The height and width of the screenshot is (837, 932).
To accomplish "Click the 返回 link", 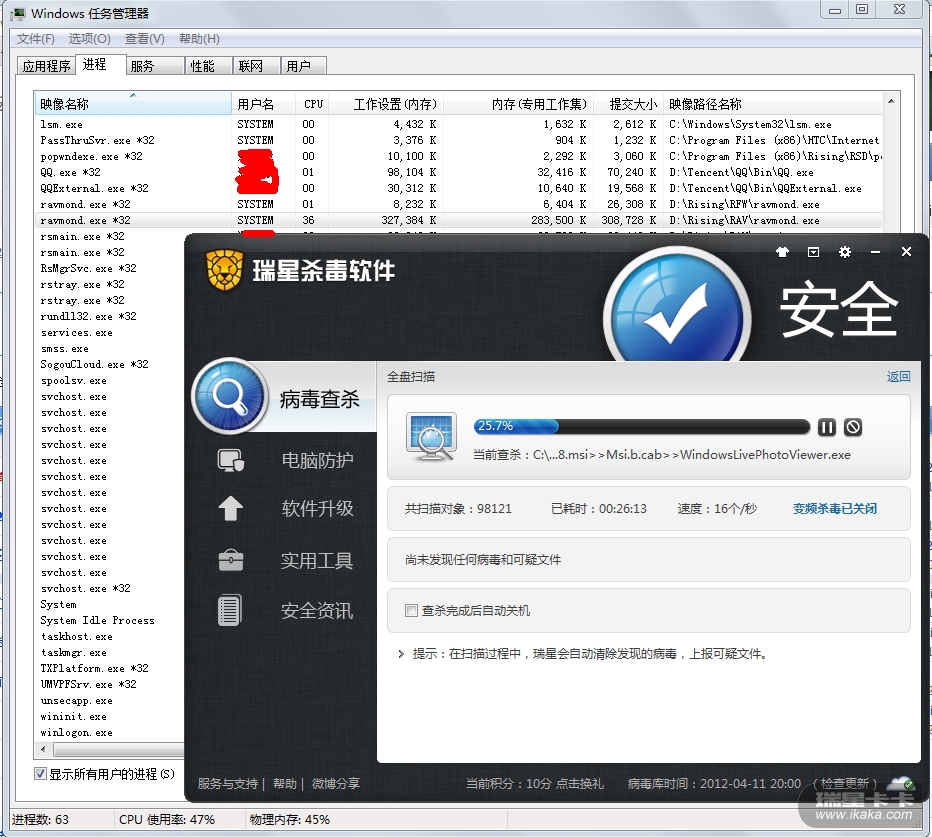I will point(898,376).
